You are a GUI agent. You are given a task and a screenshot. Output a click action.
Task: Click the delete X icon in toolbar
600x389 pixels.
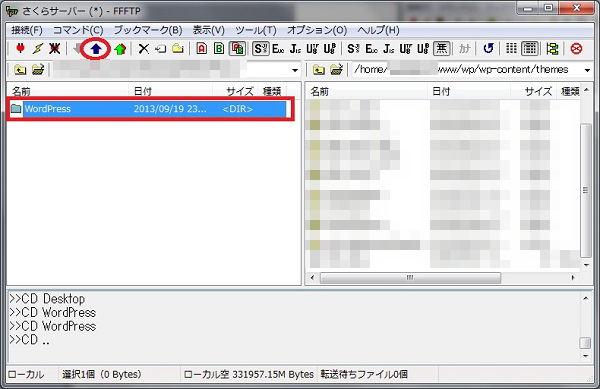click(x=143, y=49)
